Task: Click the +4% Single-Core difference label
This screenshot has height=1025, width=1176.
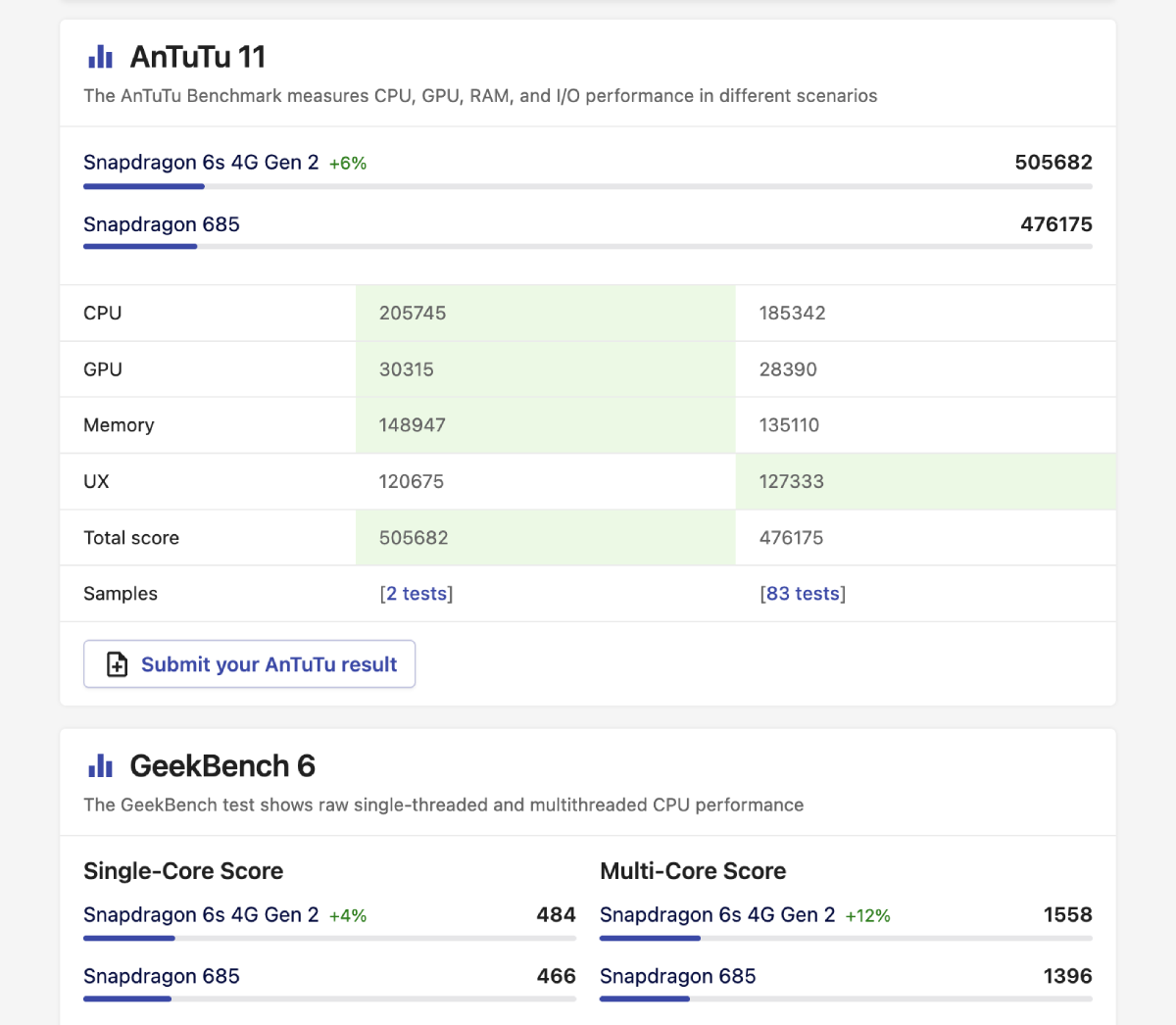Action: pyautogui.click(x=348, y=916)
